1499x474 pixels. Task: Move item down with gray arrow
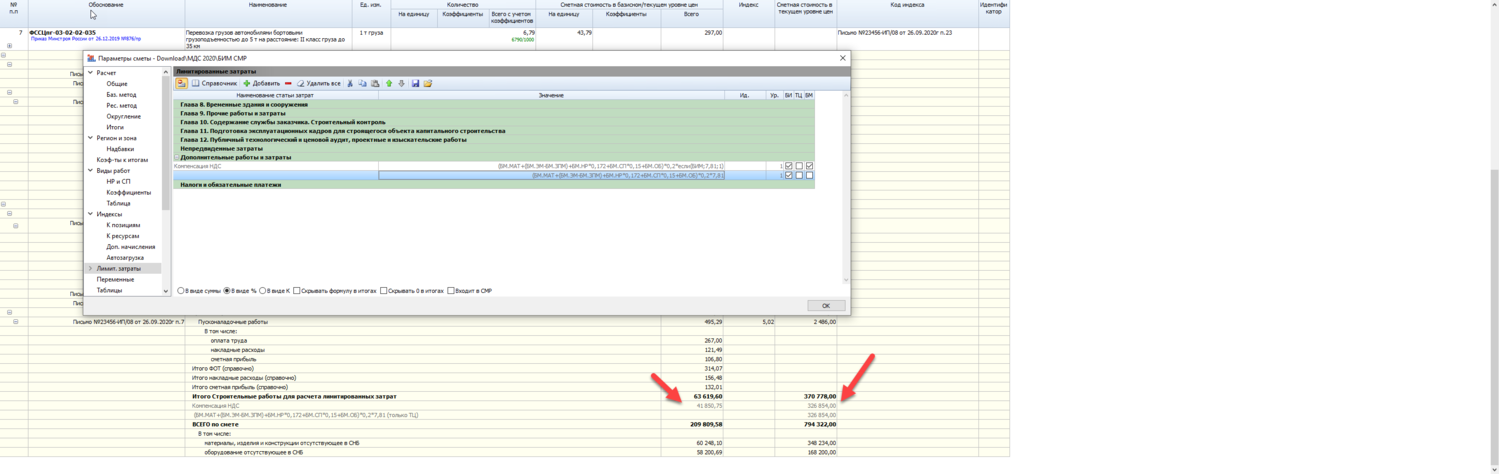coord(402,84)
